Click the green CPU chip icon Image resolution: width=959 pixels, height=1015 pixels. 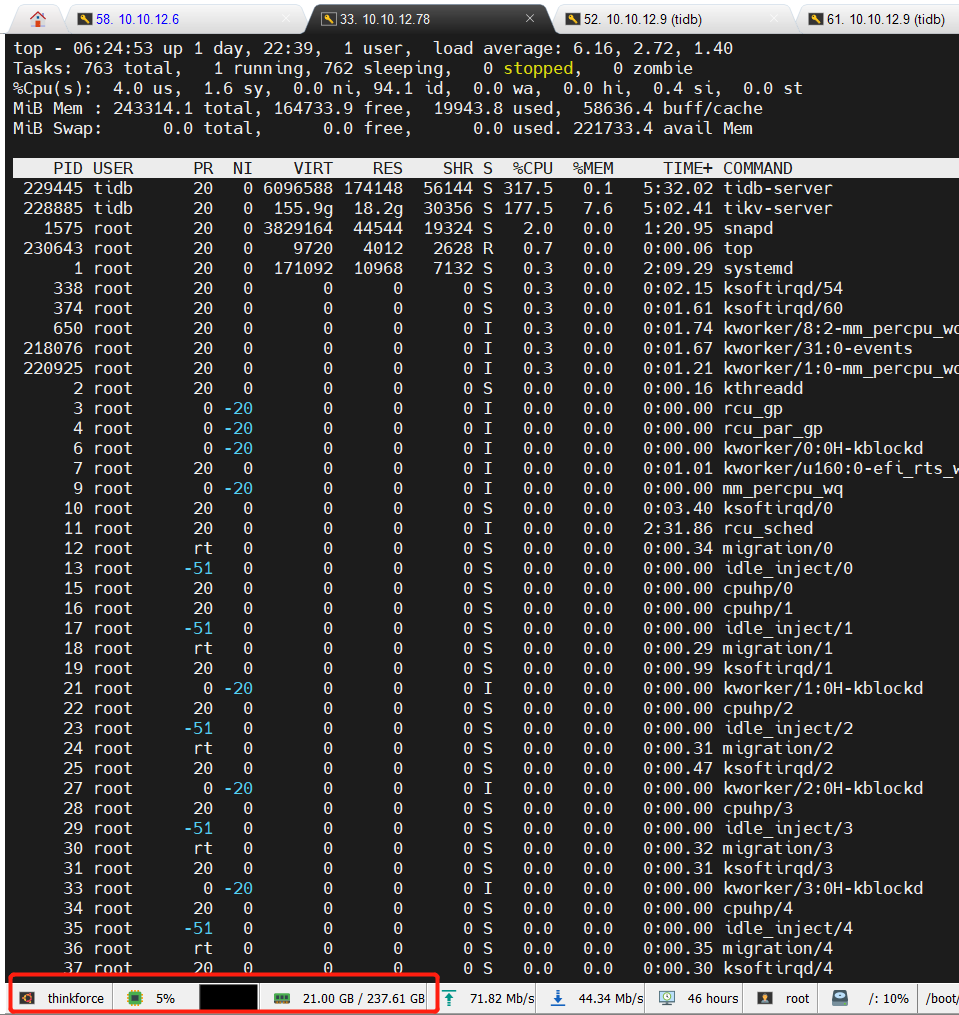point(134,998)
